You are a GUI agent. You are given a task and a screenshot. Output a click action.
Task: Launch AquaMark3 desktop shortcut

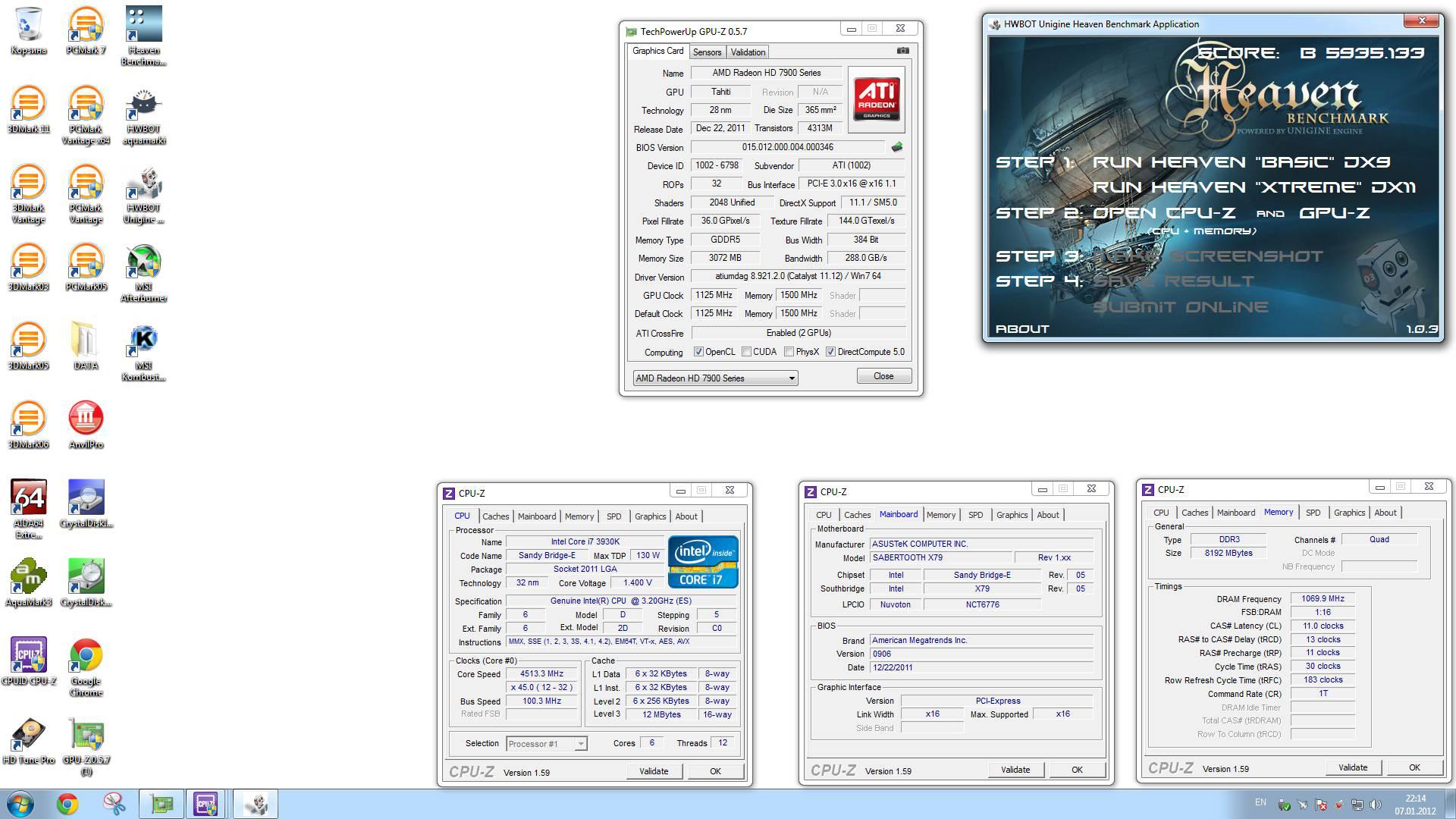(x=28, y=582)
